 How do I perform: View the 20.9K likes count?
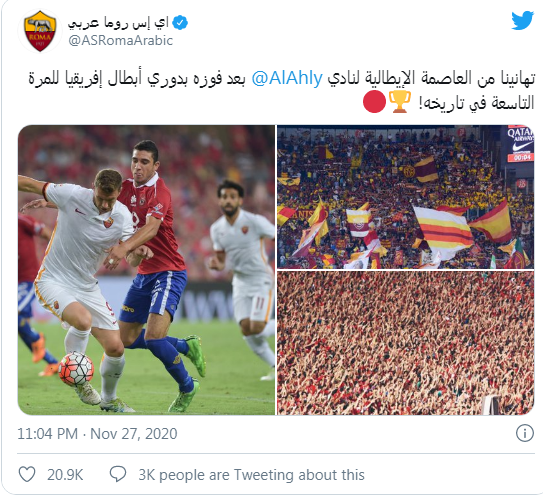[x=65, y=475]
